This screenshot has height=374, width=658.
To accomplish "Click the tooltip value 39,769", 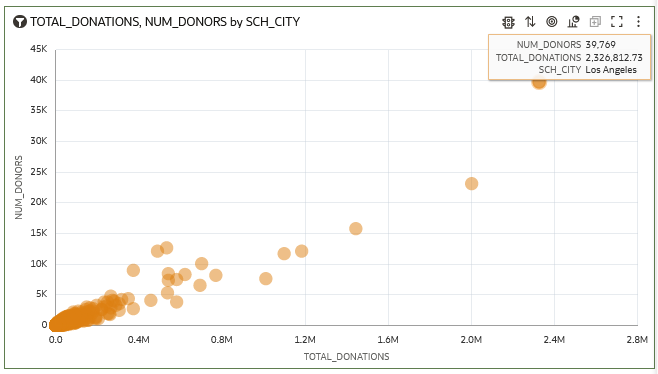I will 601,44.
